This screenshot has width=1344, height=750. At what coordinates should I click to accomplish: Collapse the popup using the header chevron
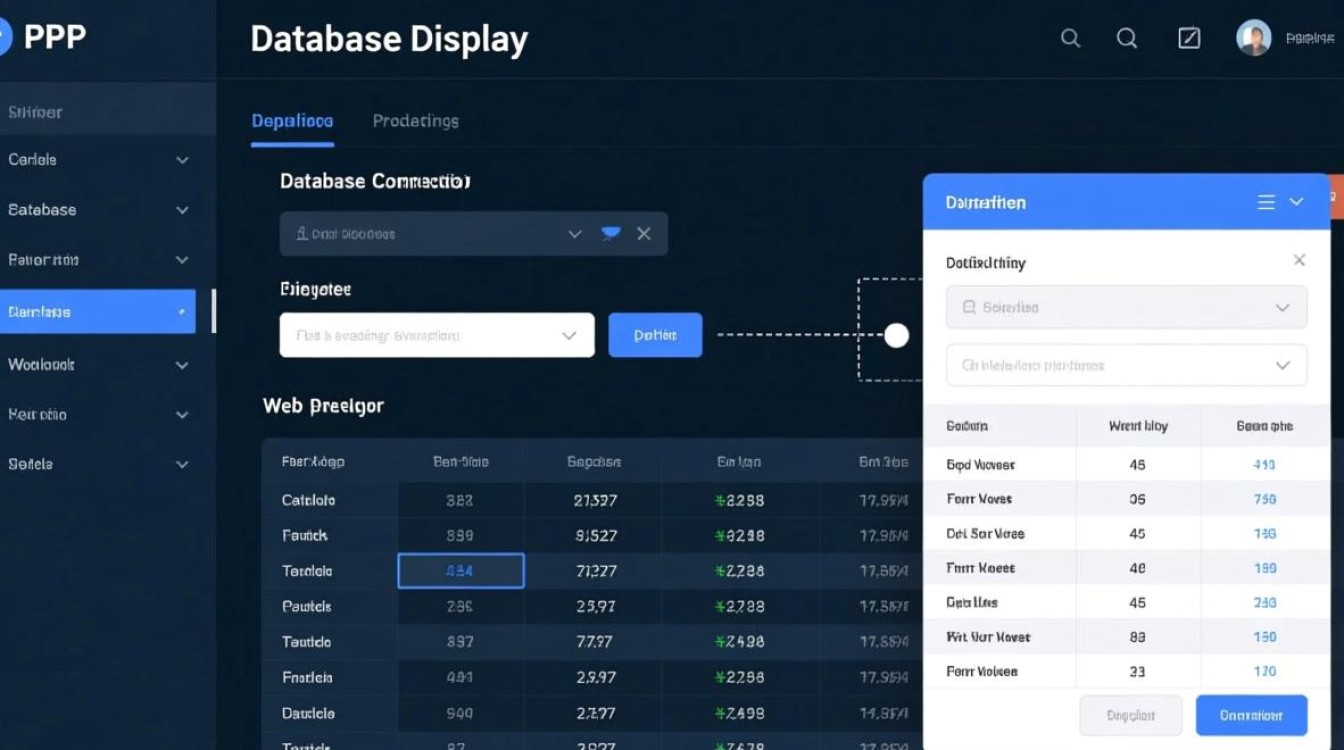click(1297, 202)
